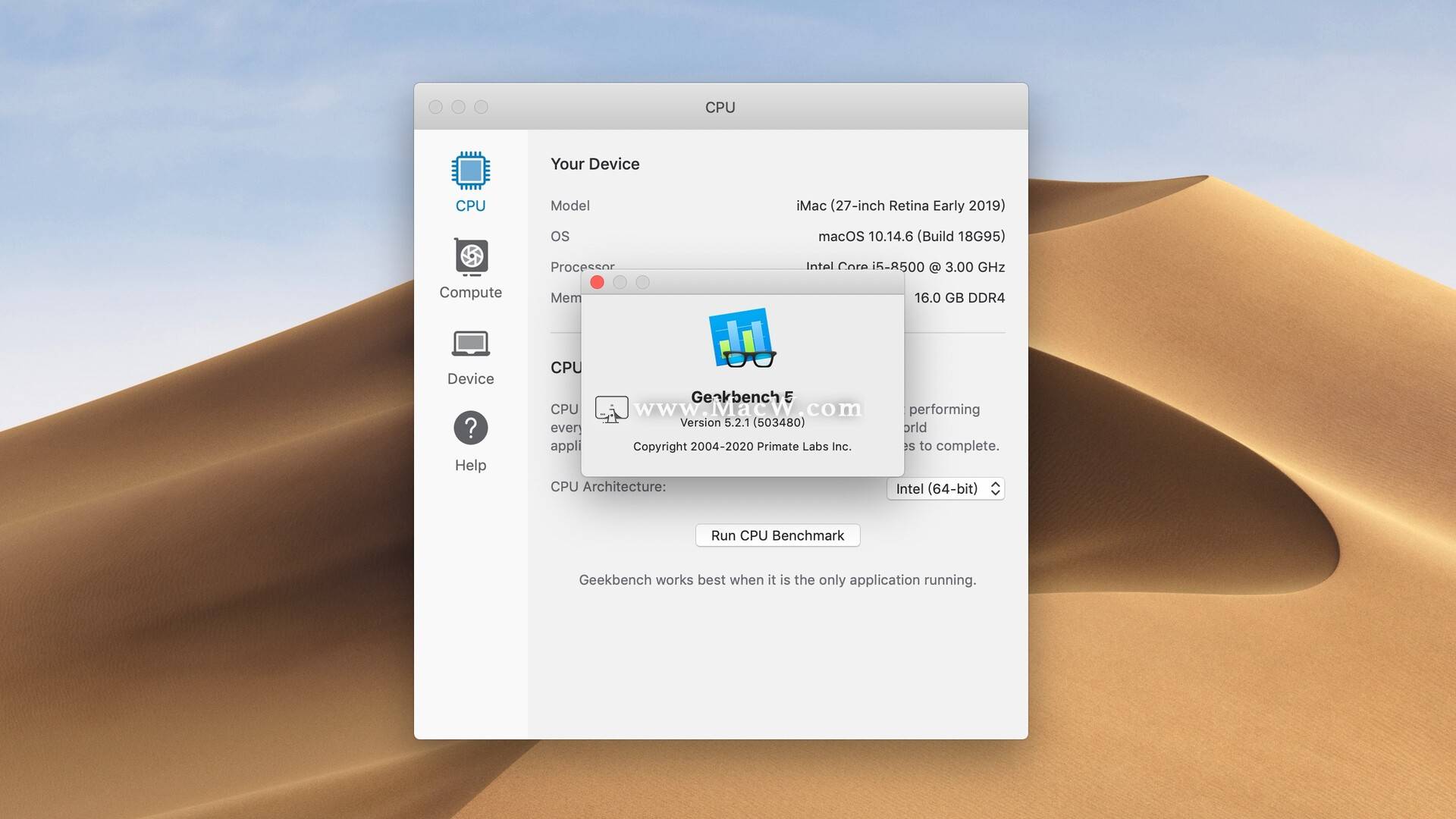The image size is (1456, 819).
Task: Click the Copyright 2004-2020 Primate Labs text
Action: click(x=742, y=447)
